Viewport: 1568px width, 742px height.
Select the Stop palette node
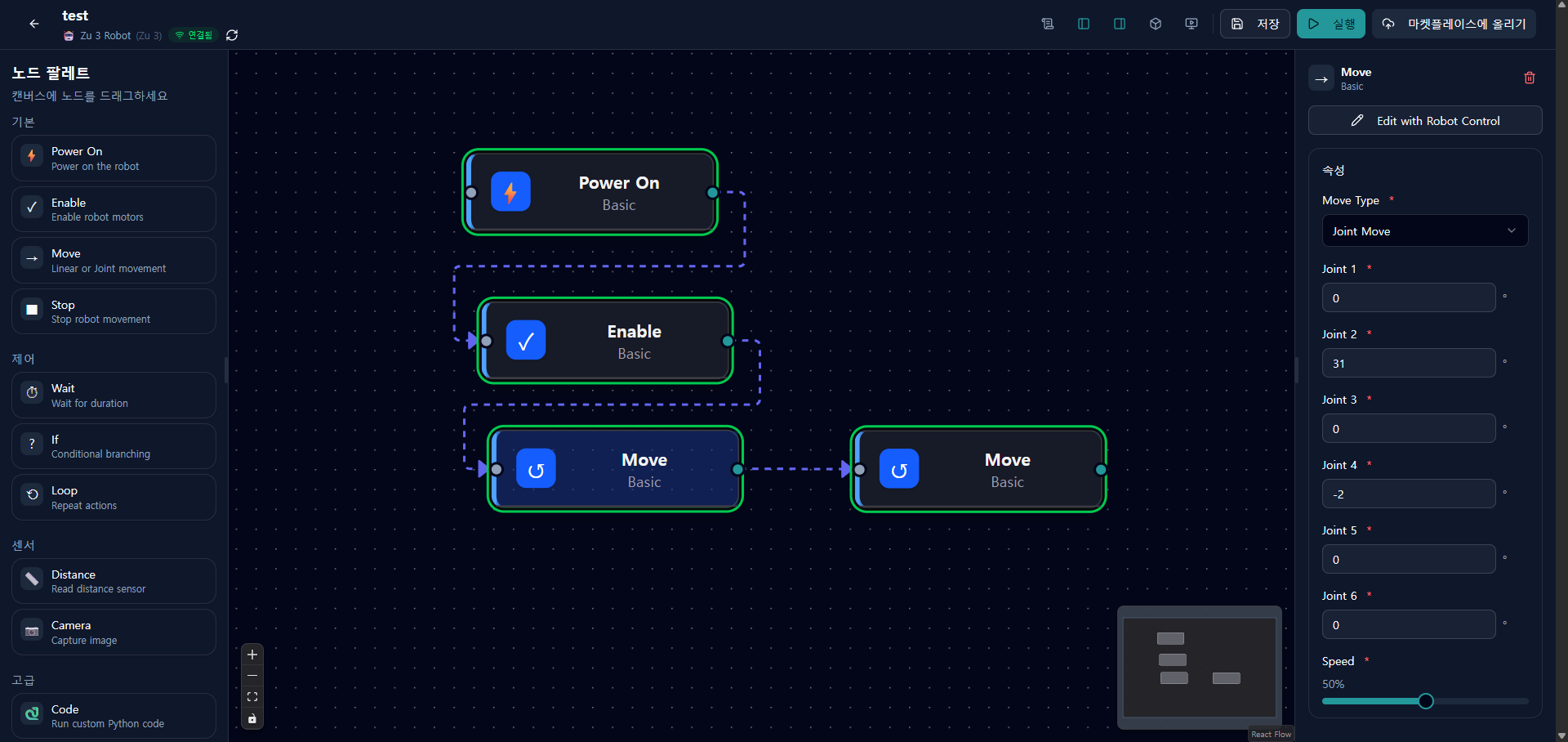(114, 311)
